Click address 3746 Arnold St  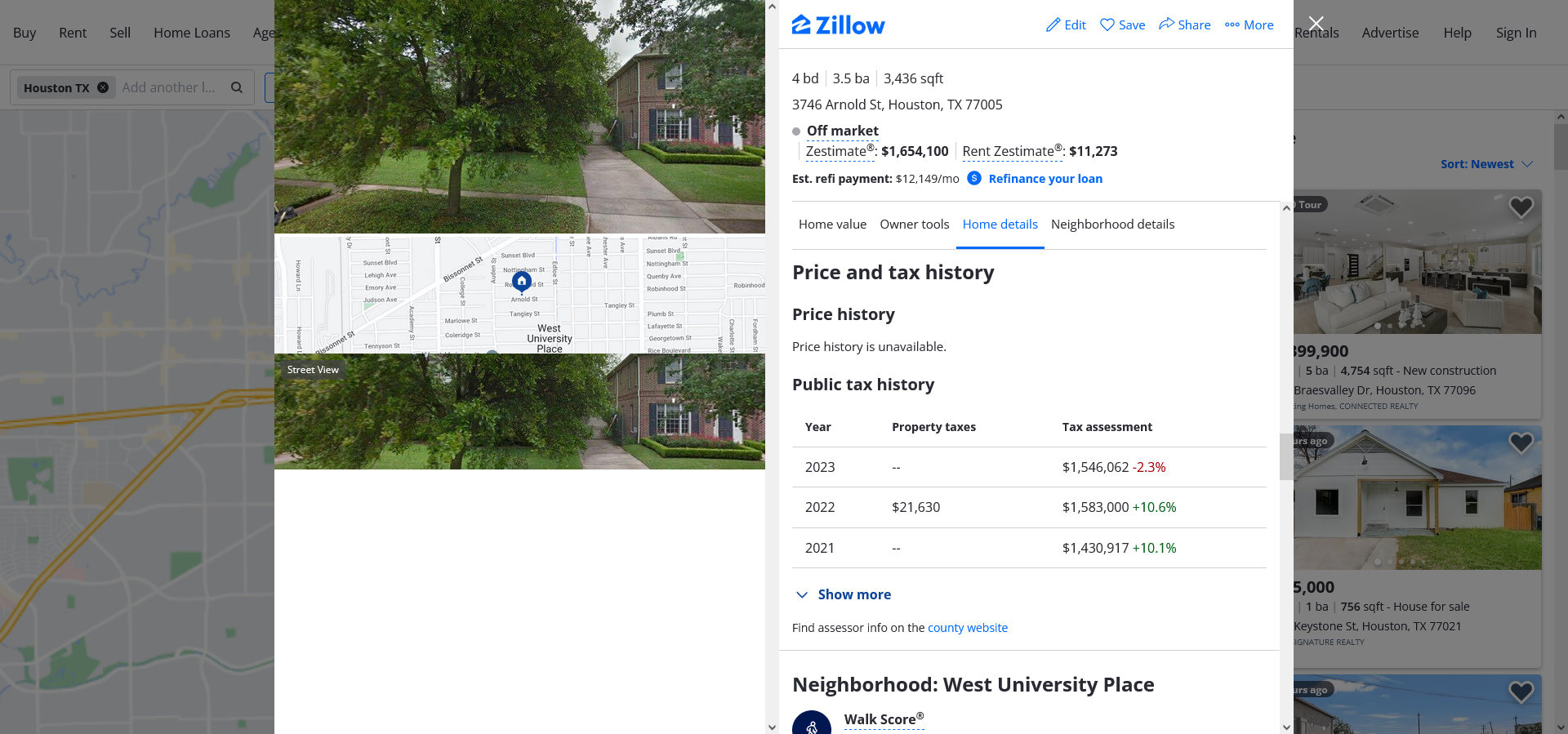pos(897,105)
